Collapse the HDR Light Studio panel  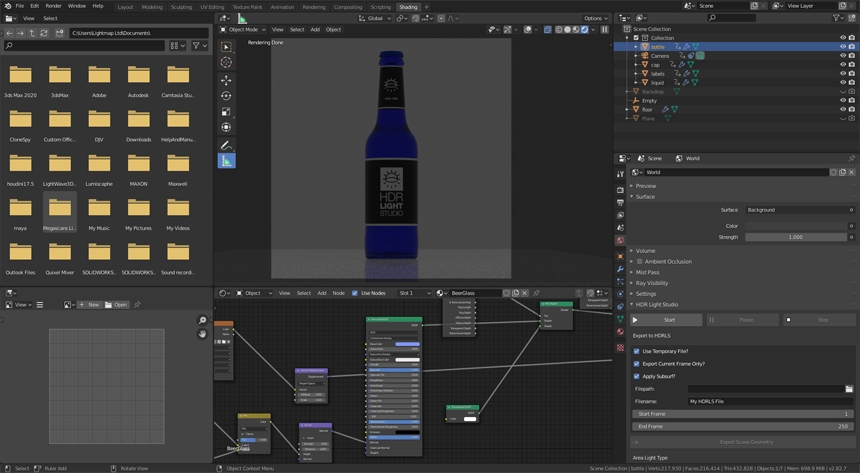point(656,305)
